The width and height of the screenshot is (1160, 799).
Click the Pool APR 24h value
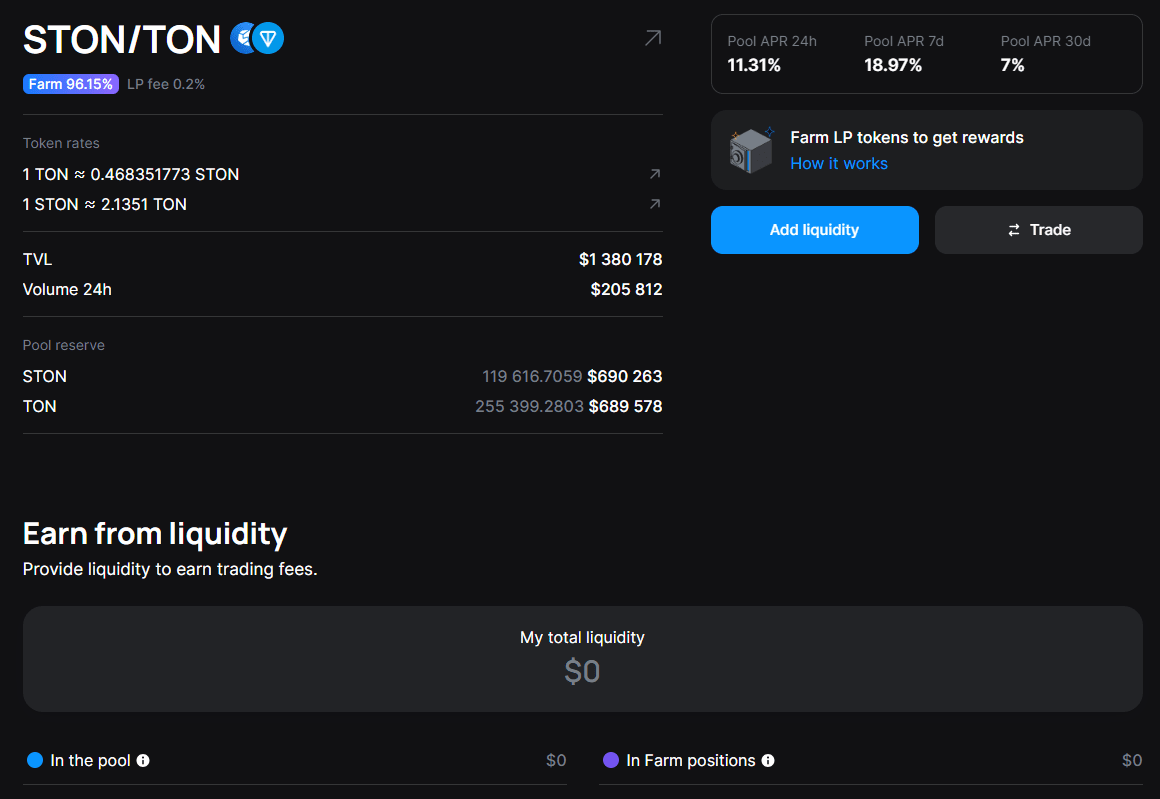coord(754,65)
